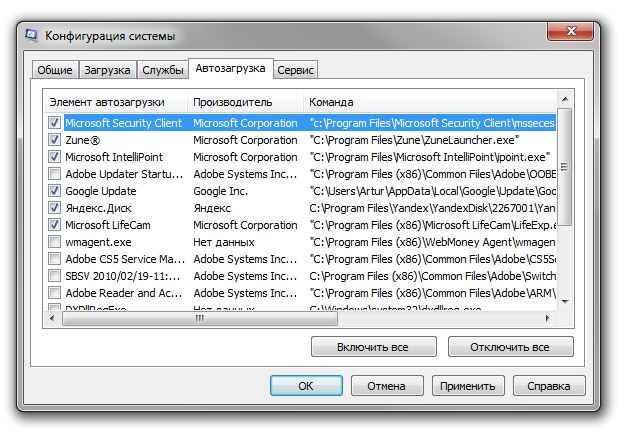
Task: Click the YandexDisk command path
Action: pos(433,208)
